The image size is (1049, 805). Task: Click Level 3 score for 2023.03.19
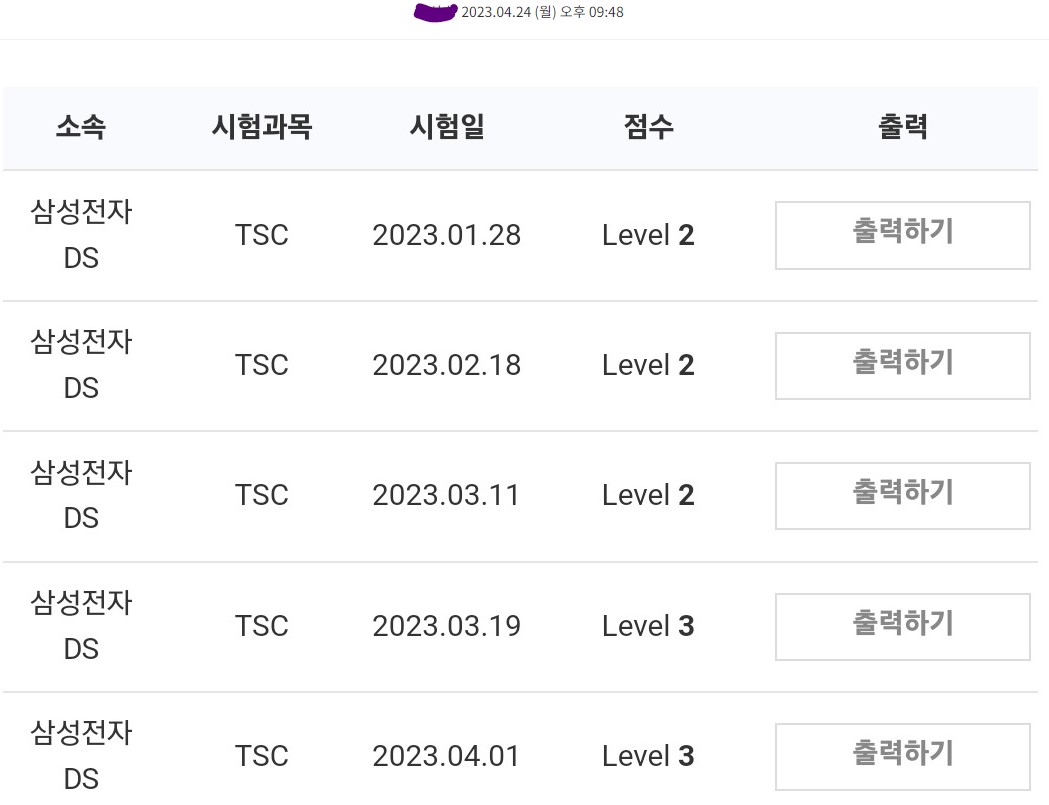tap(648, 626)
